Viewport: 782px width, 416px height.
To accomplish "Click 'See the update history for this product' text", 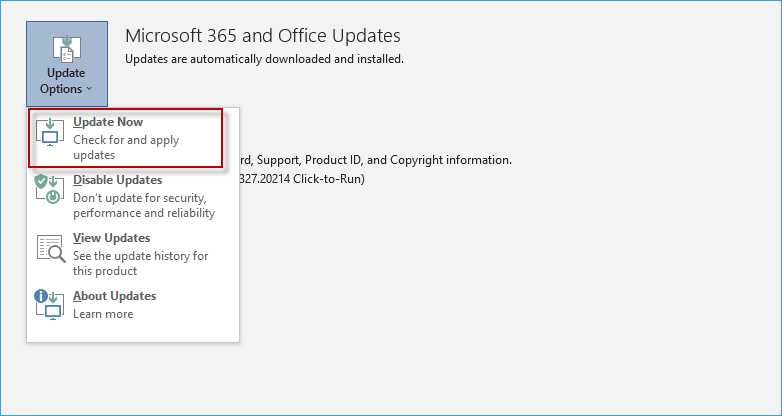I will [141, 263].
